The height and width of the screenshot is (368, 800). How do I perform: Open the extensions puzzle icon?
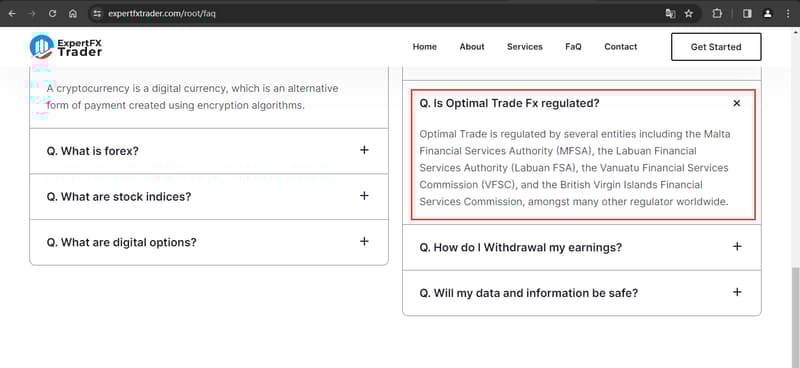(x=717, y=14)
